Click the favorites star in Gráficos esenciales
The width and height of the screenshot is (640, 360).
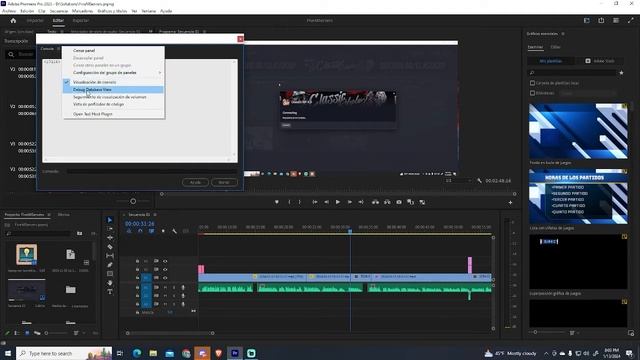(621, 73)
